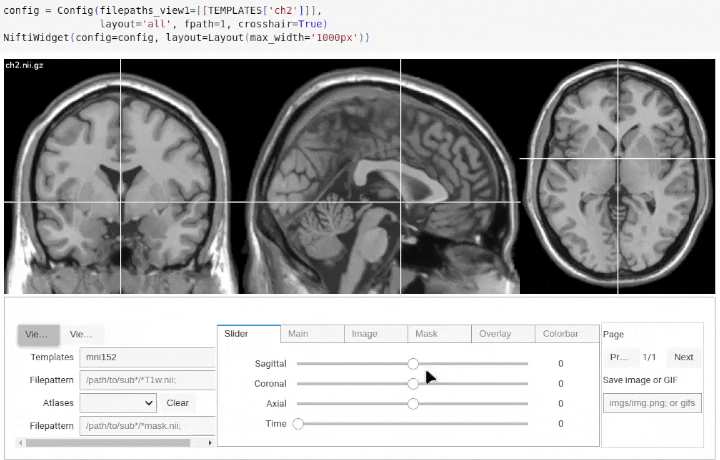This screenshot has height=460, width=720.
Task: Click the Save image or GIF path field
Action: pyautogui.click(x=652, y=403)
